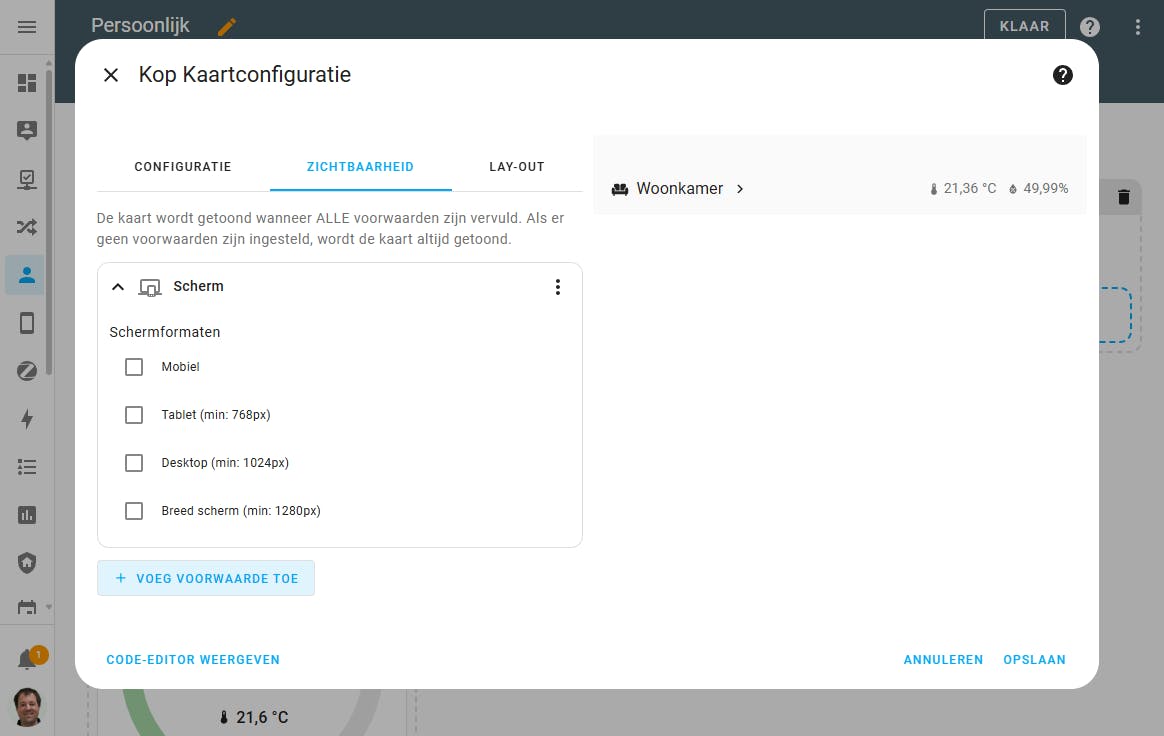Click the Scherm condition screen icon
Screen dimensions: 1164x736
tap(150, 287)
